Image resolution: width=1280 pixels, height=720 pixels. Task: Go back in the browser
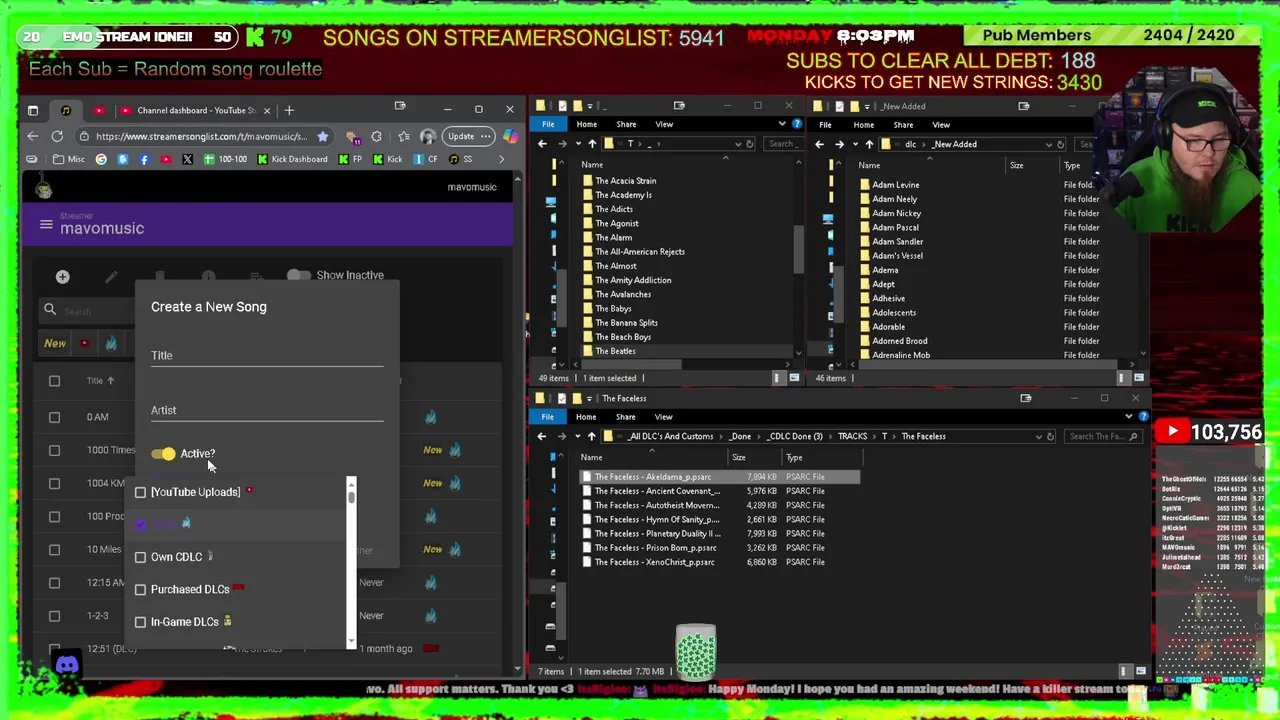pos(32,136)
